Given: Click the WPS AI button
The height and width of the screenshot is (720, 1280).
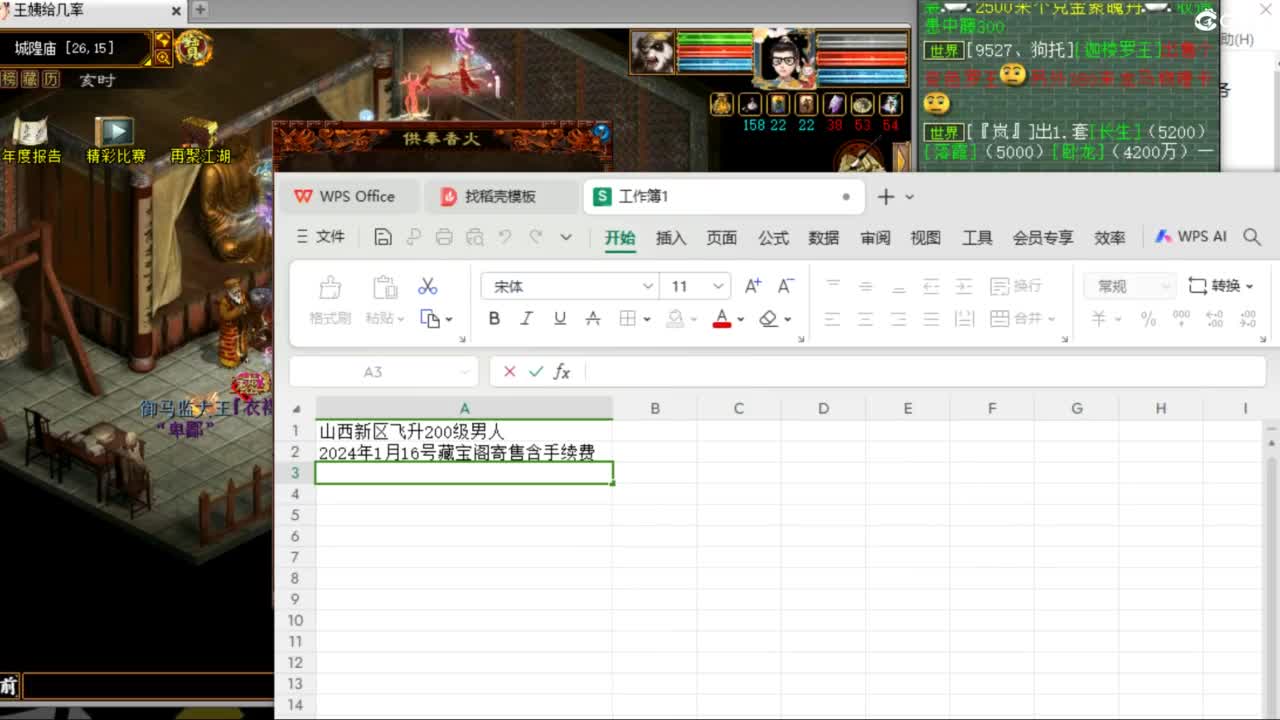Looking at the screenshot, I should click(1191, 237).
